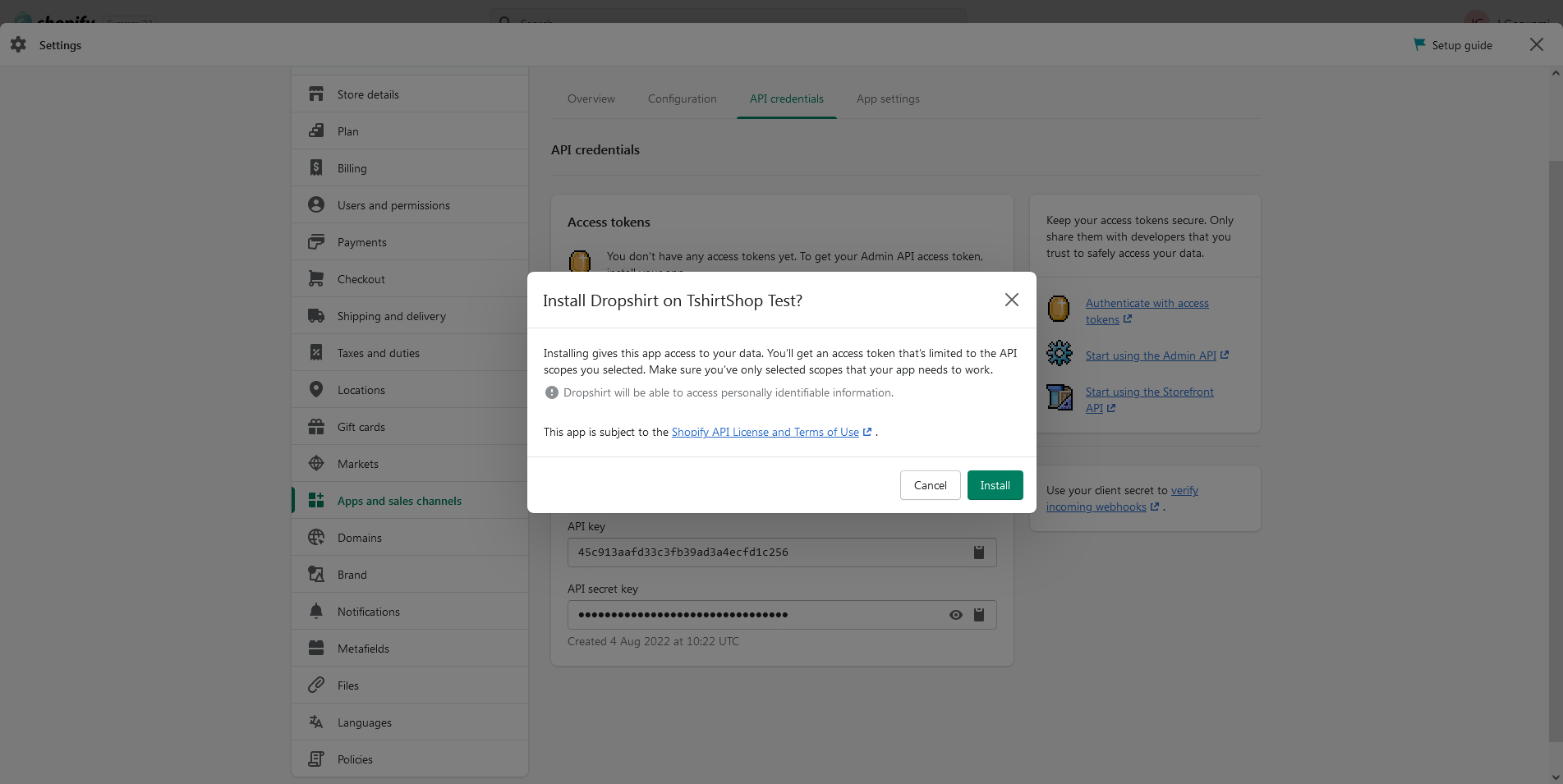The width and height of the screenshot is (1563, 784).
Task: Click the access token coin icon by Authenticate link
Action: coord(1059,309)
